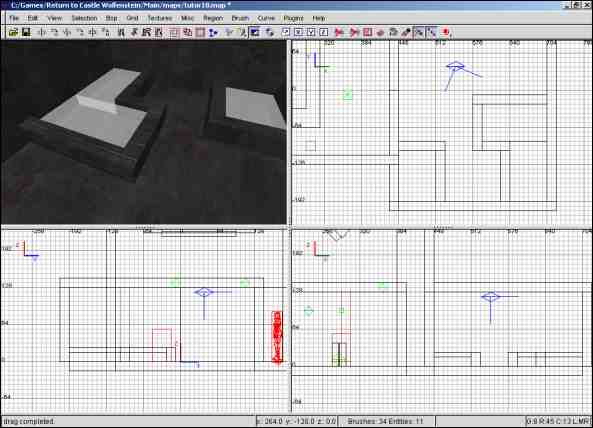Open the Textures menu

160,18
